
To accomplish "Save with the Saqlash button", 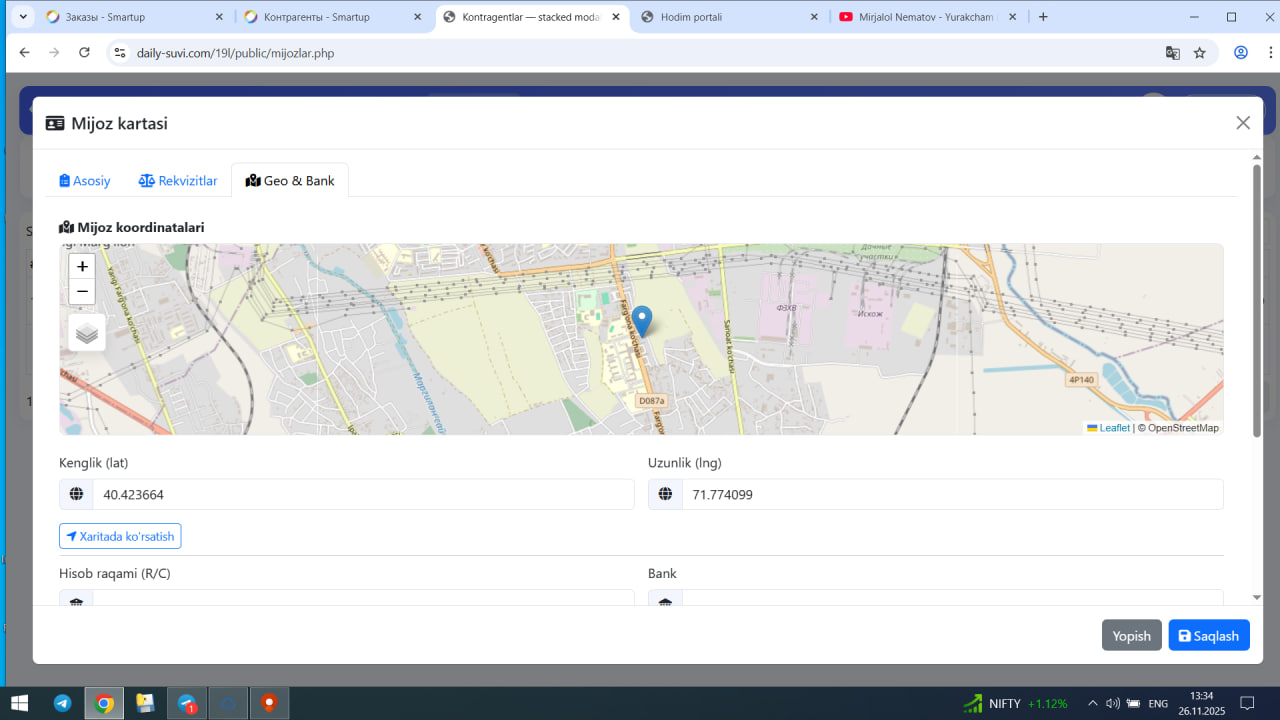I will [1208, 636].
